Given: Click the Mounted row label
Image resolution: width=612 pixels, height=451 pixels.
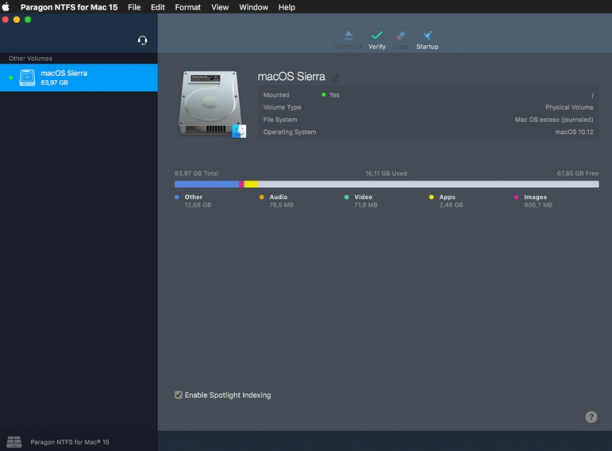Looking at the screenshot, I should click(276, 95).
